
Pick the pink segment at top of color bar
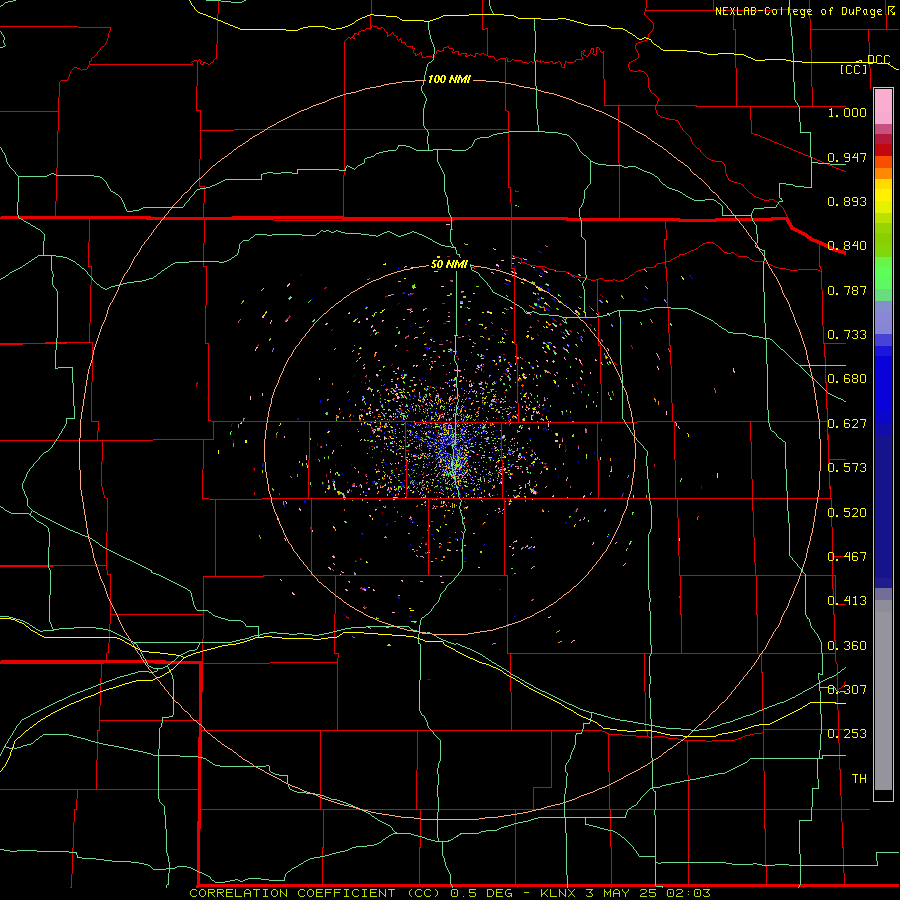883,107
